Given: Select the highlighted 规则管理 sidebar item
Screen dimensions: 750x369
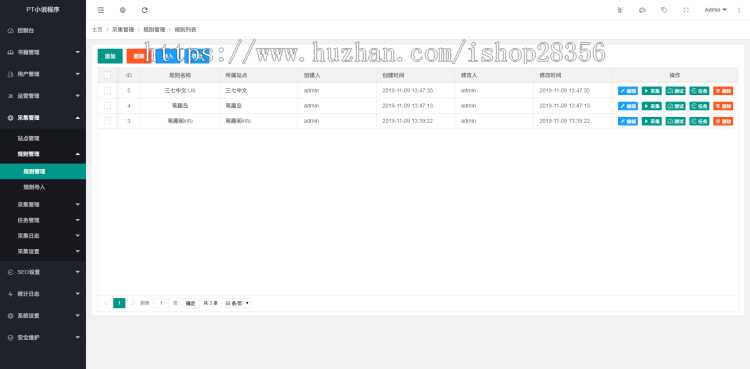Looking at the screenshot, I should [43, 171].
